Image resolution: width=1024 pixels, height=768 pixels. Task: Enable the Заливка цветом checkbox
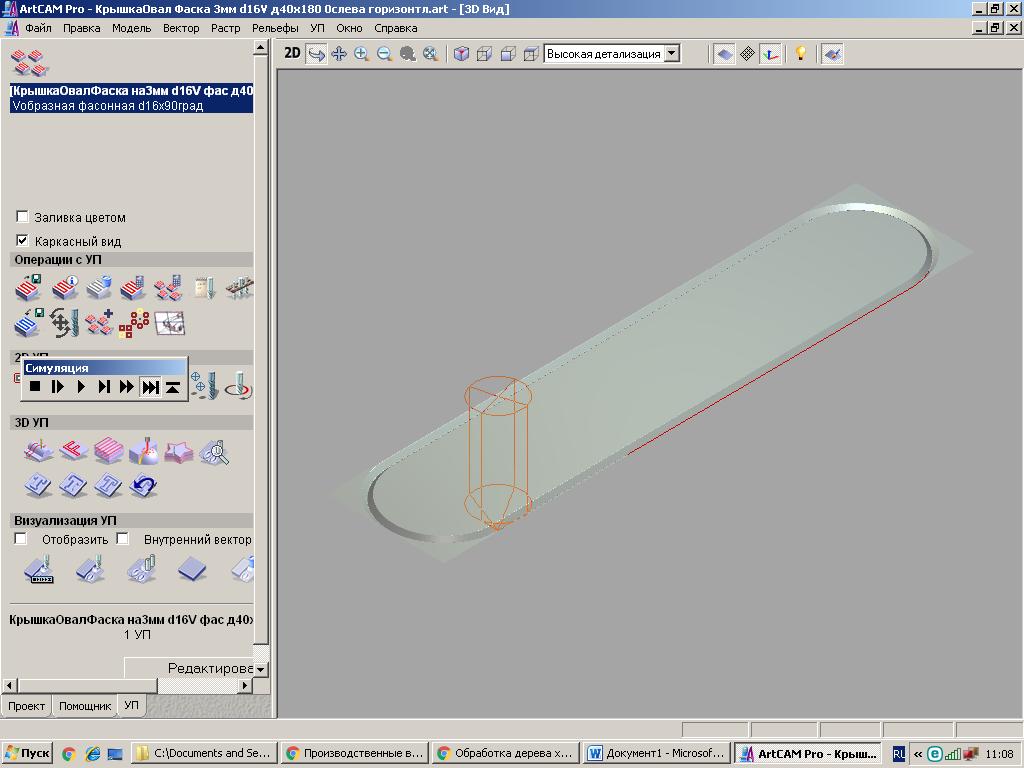point(23,217)
